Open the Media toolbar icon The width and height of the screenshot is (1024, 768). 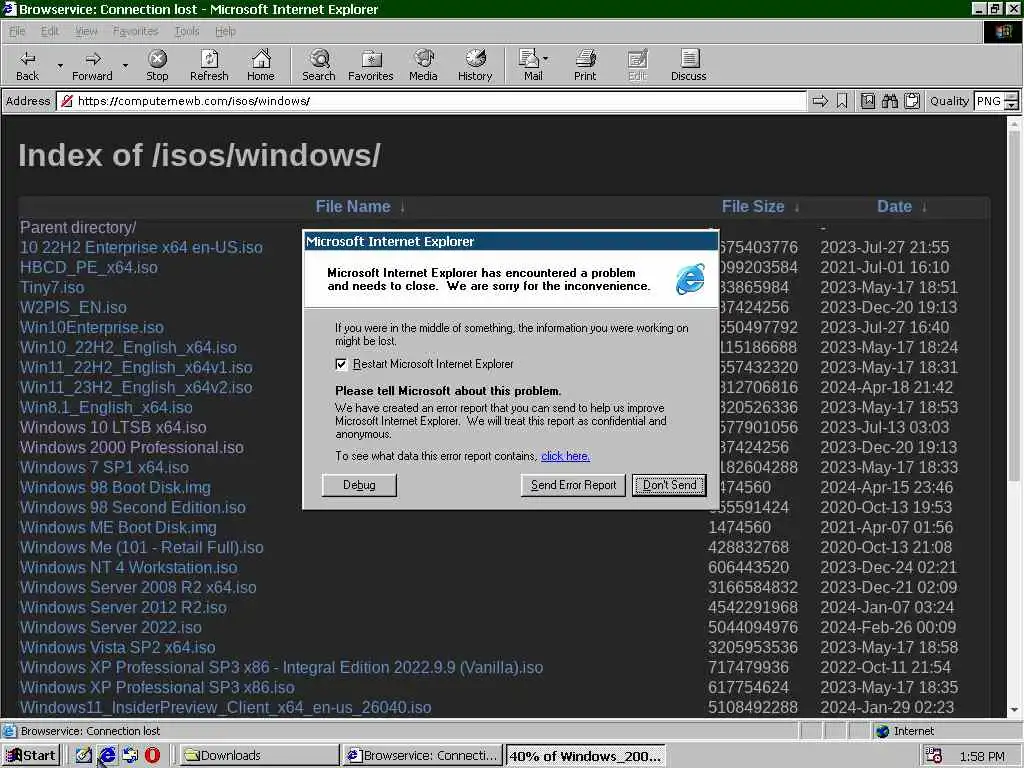pos(423,65)
